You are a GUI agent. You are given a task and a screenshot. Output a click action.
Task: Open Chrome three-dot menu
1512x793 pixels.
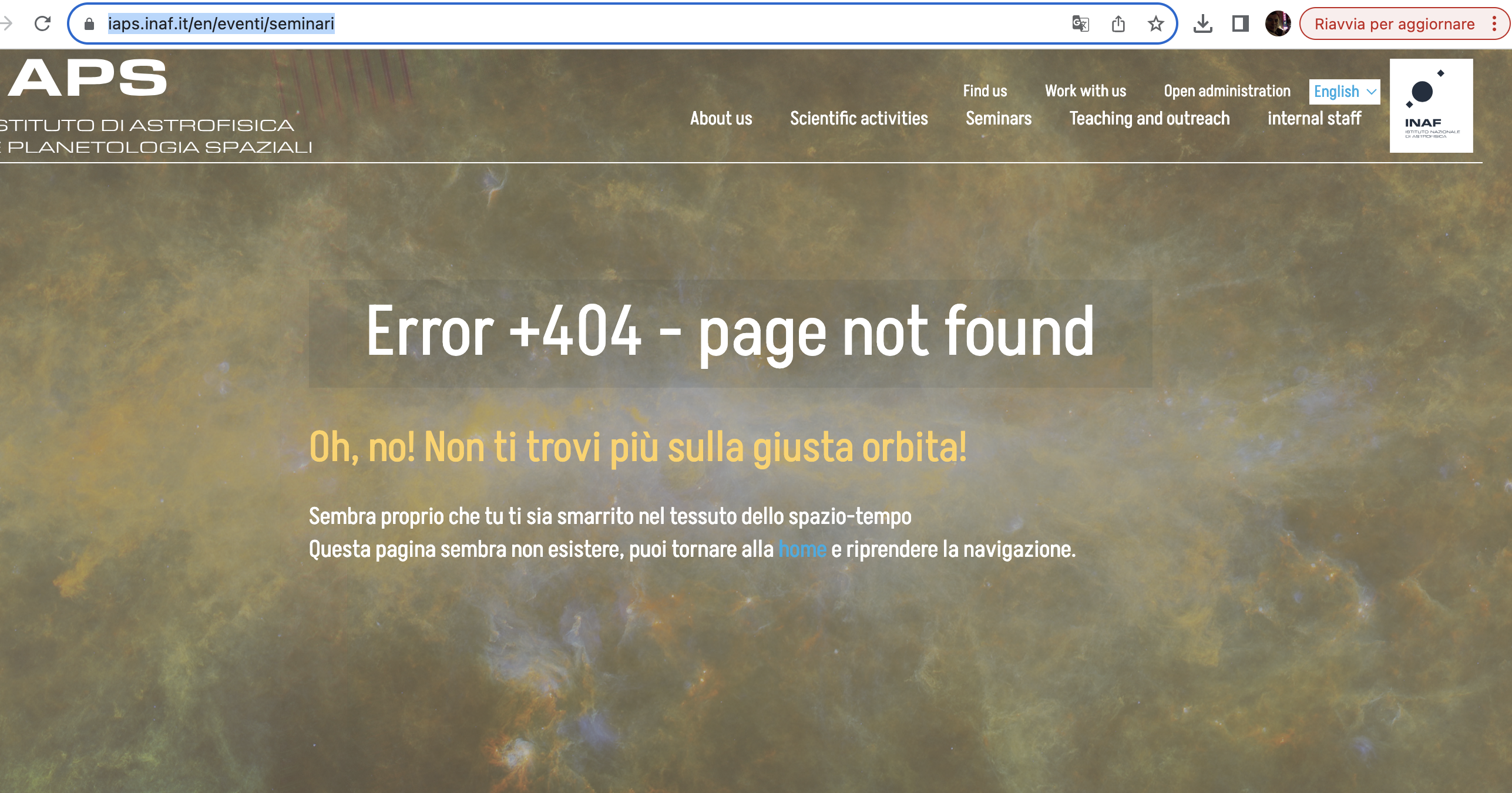1494,23
